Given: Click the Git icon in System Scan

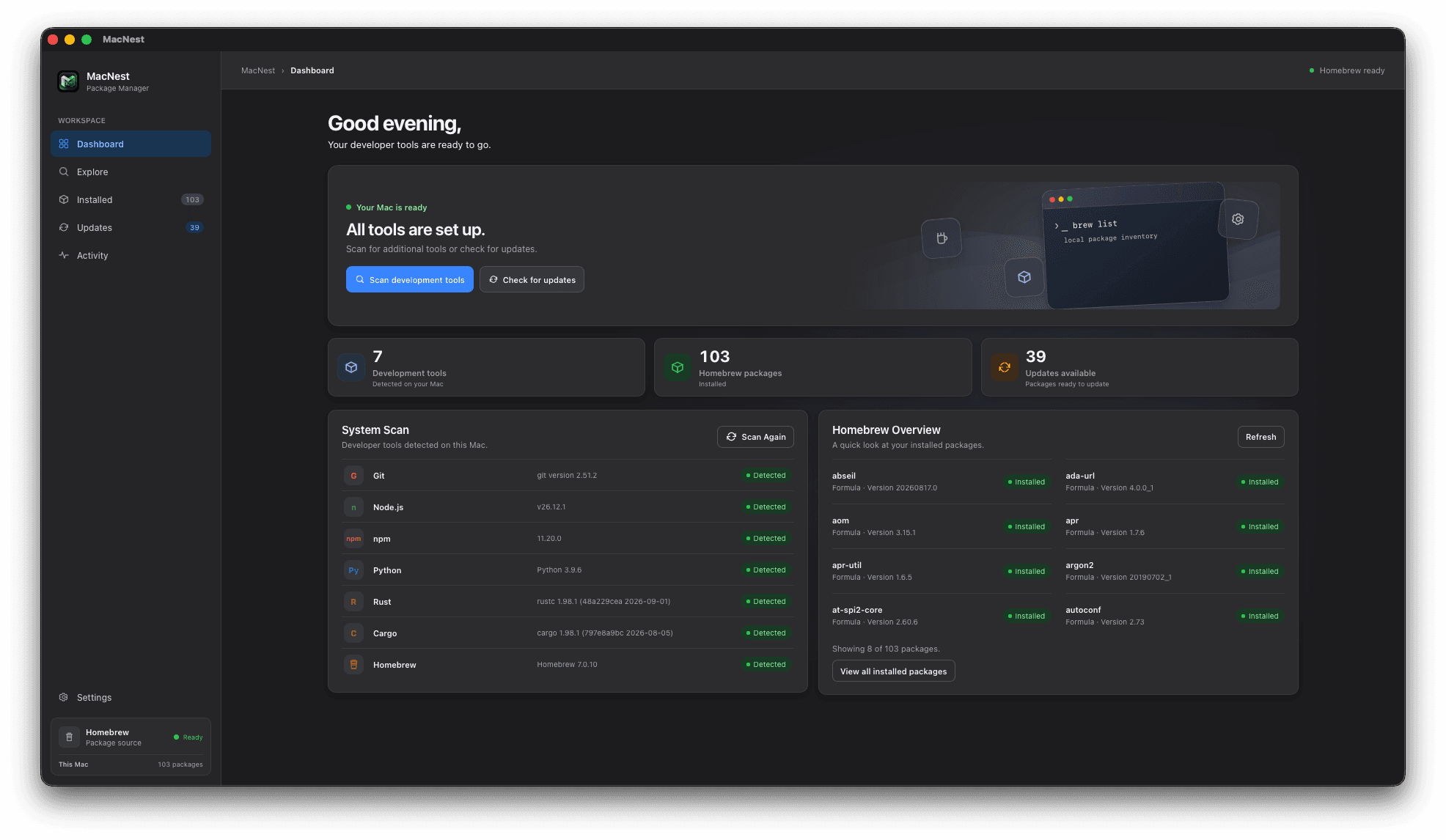Looking at the screenshot, I should (353, 476).
